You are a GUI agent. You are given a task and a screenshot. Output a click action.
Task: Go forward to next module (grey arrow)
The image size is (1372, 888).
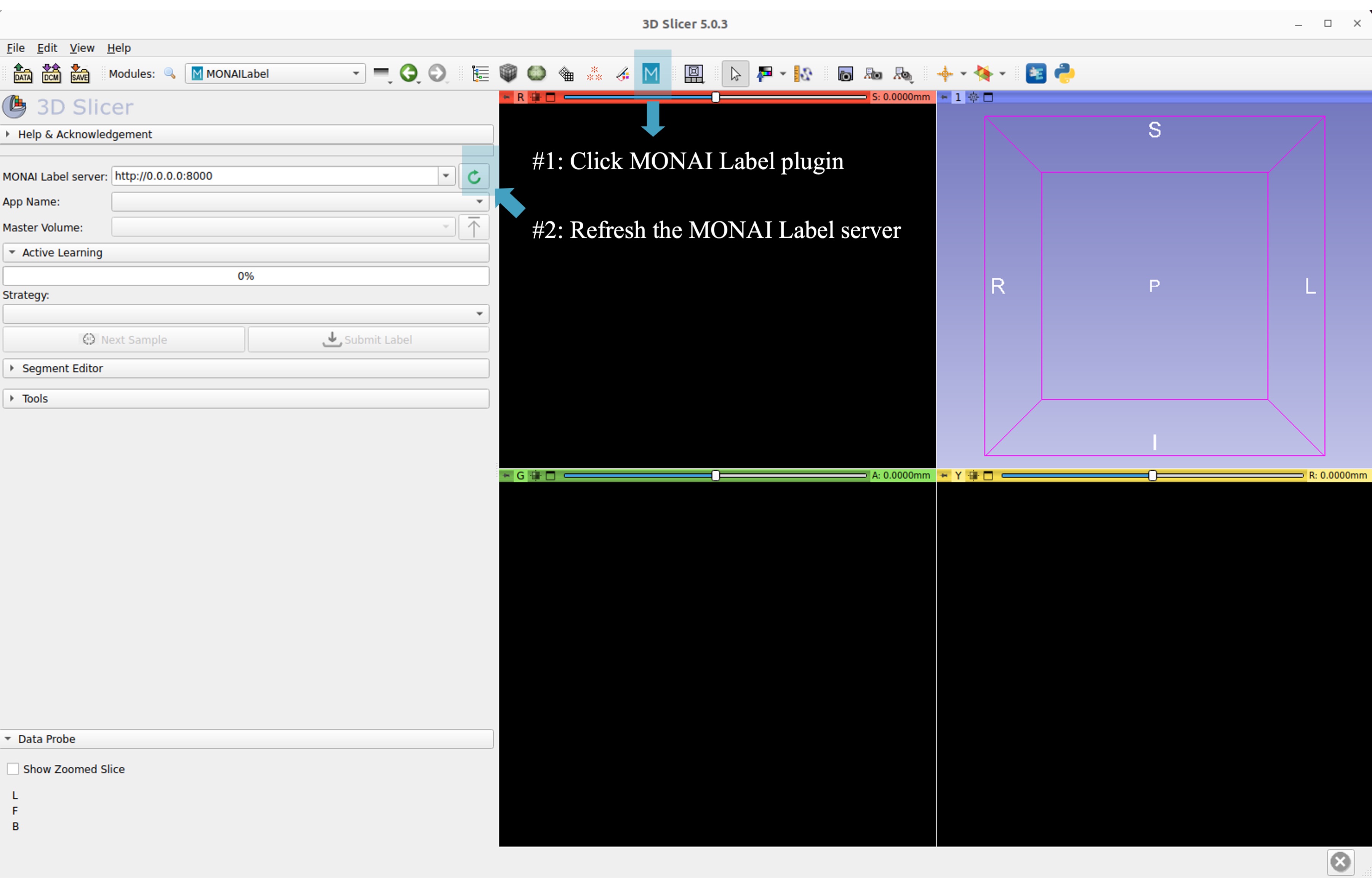pos(437,74)
